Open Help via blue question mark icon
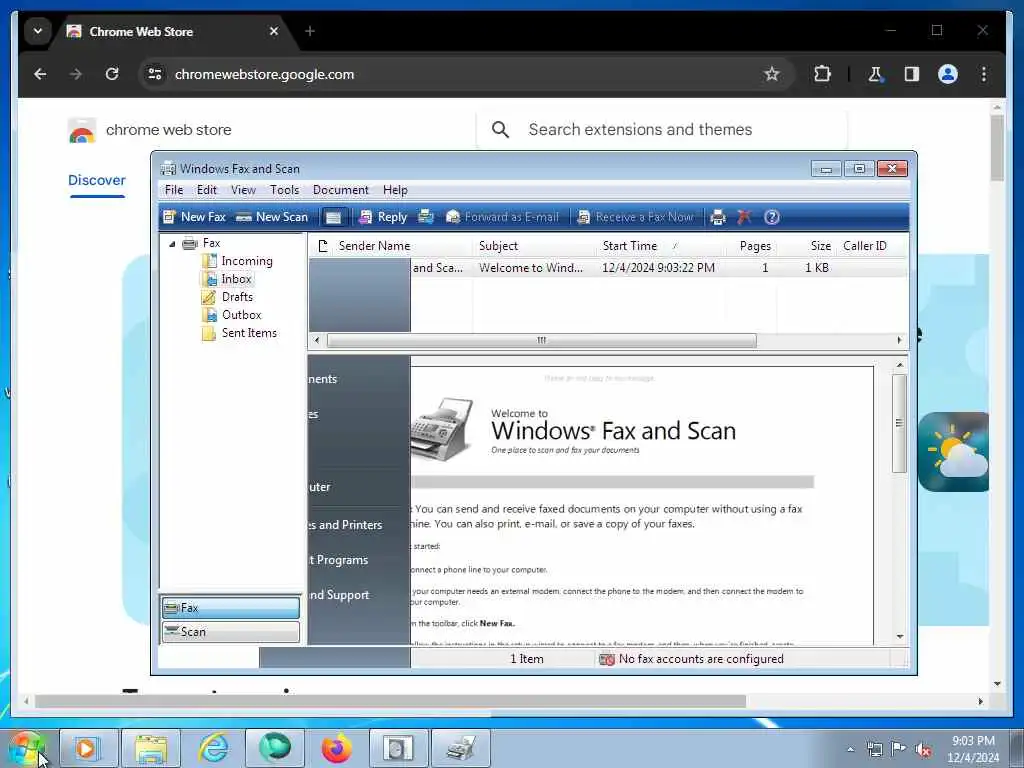 coord(772,217)
